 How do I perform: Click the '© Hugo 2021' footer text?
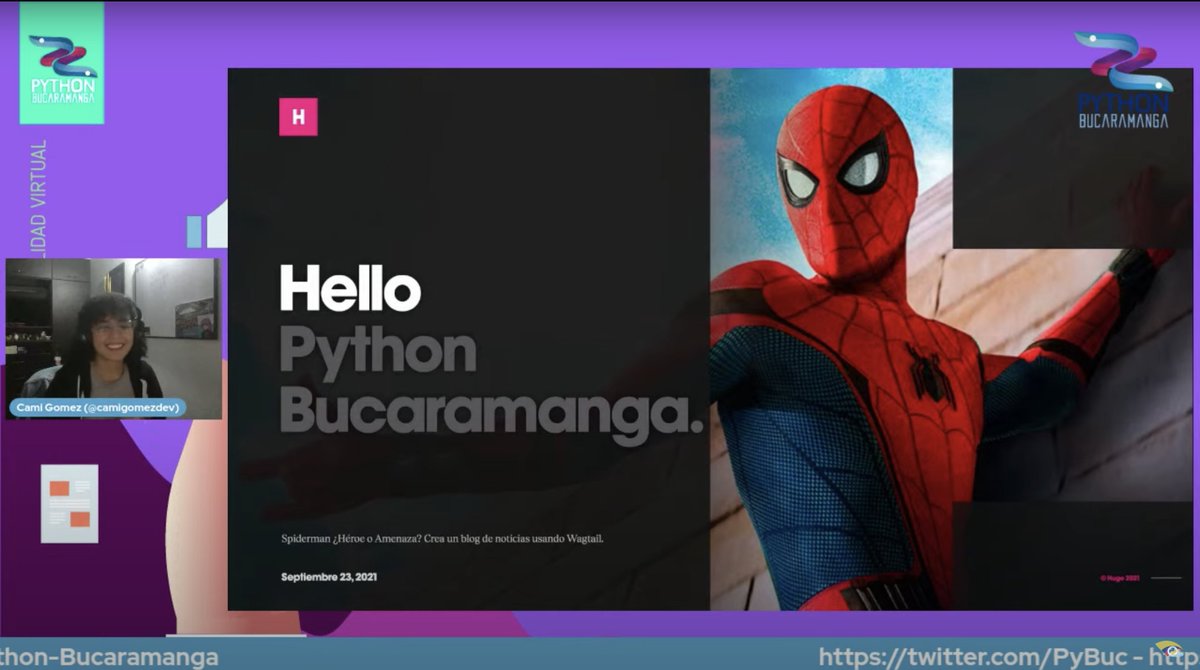click(x=1119, y=578)
